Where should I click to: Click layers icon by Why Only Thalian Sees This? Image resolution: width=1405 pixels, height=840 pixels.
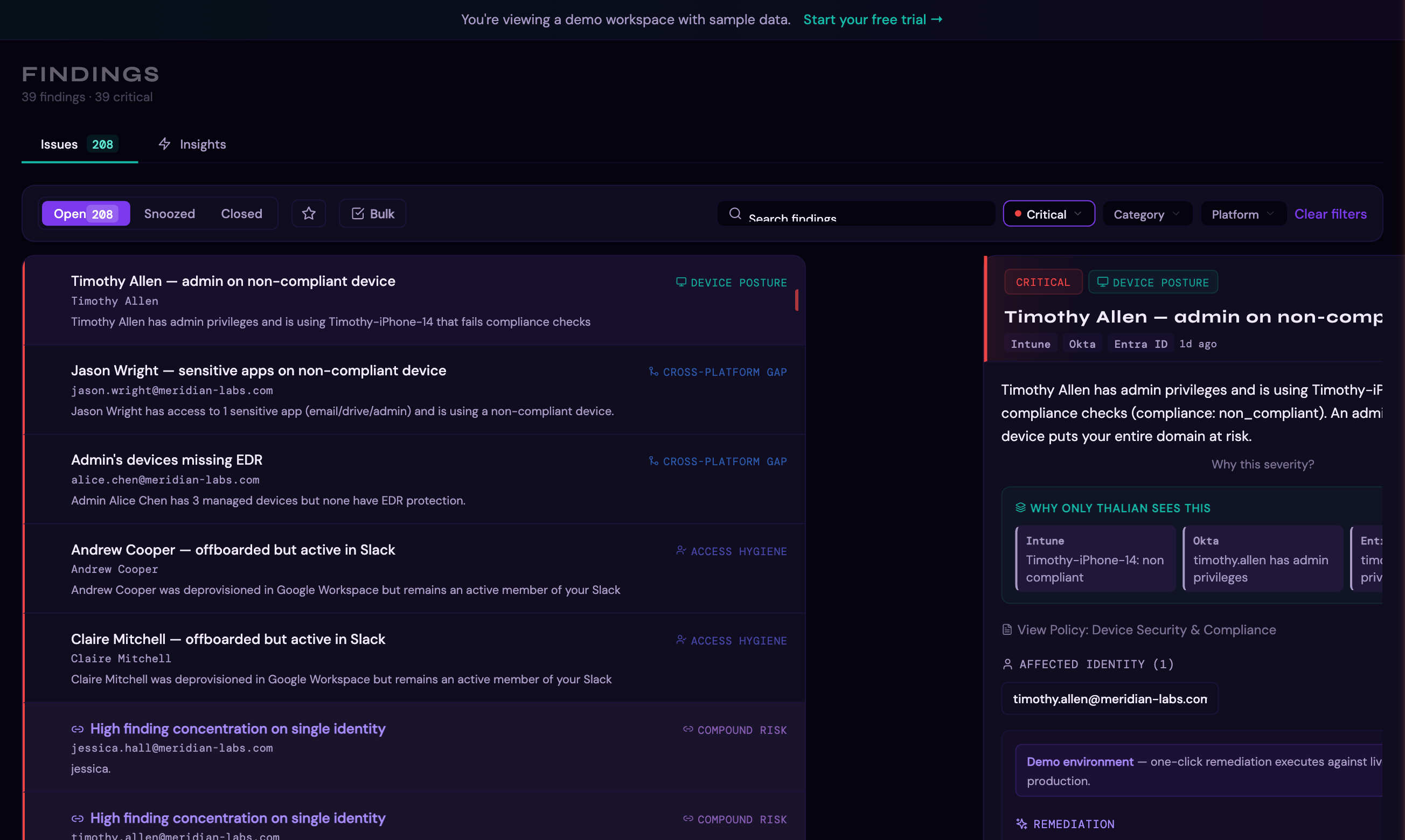coord(1020,507)
